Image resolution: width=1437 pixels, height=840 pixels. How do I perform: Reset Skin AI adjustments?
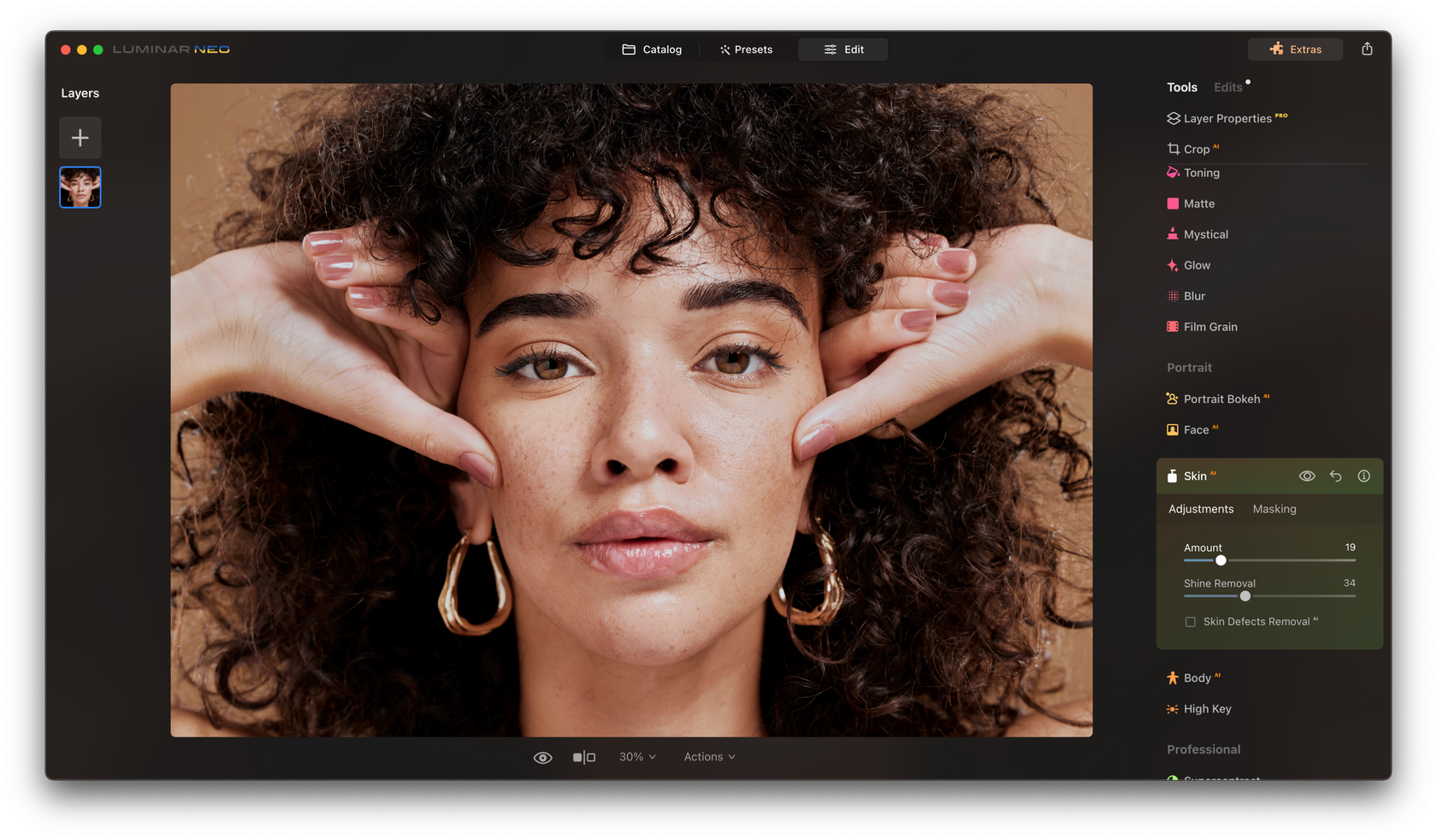click(x=1335, y=476)
